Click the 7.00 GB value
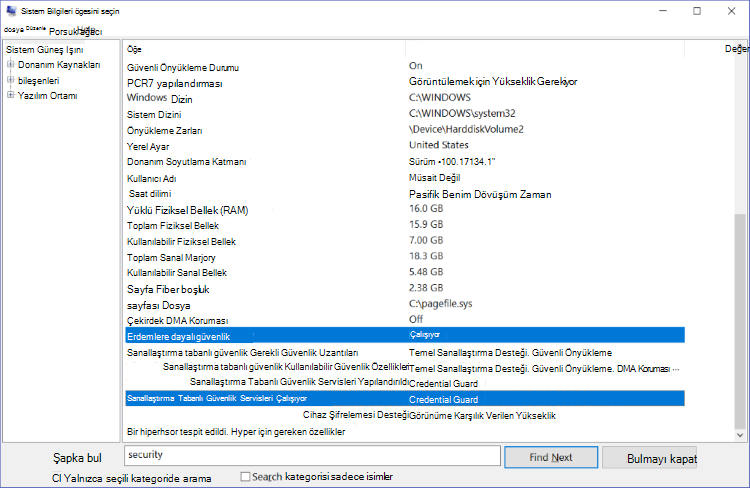750x488 pixels. pyautogui.click(x=426, y=240)
